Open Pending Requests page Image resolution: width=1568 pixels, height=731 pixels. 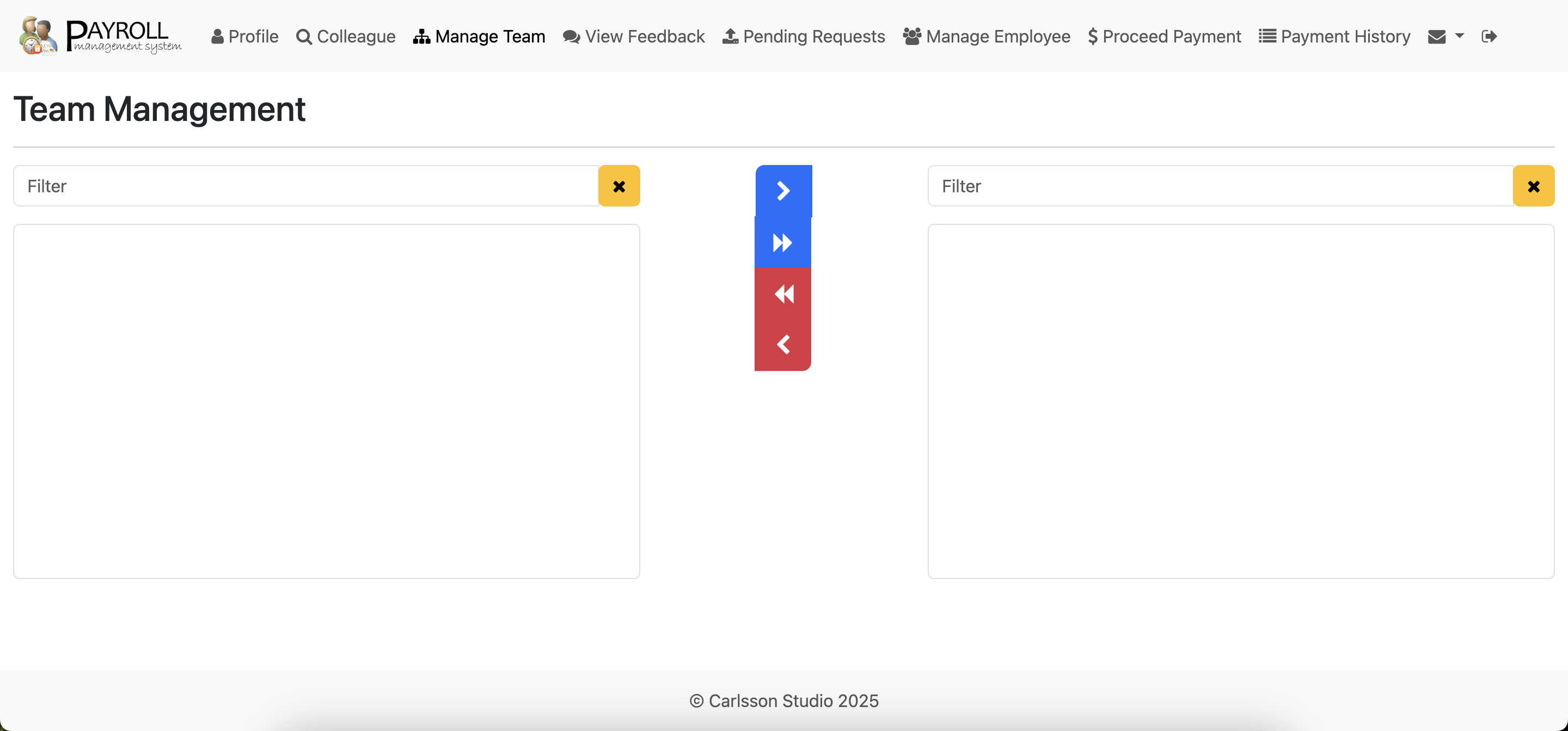point(804,36)
